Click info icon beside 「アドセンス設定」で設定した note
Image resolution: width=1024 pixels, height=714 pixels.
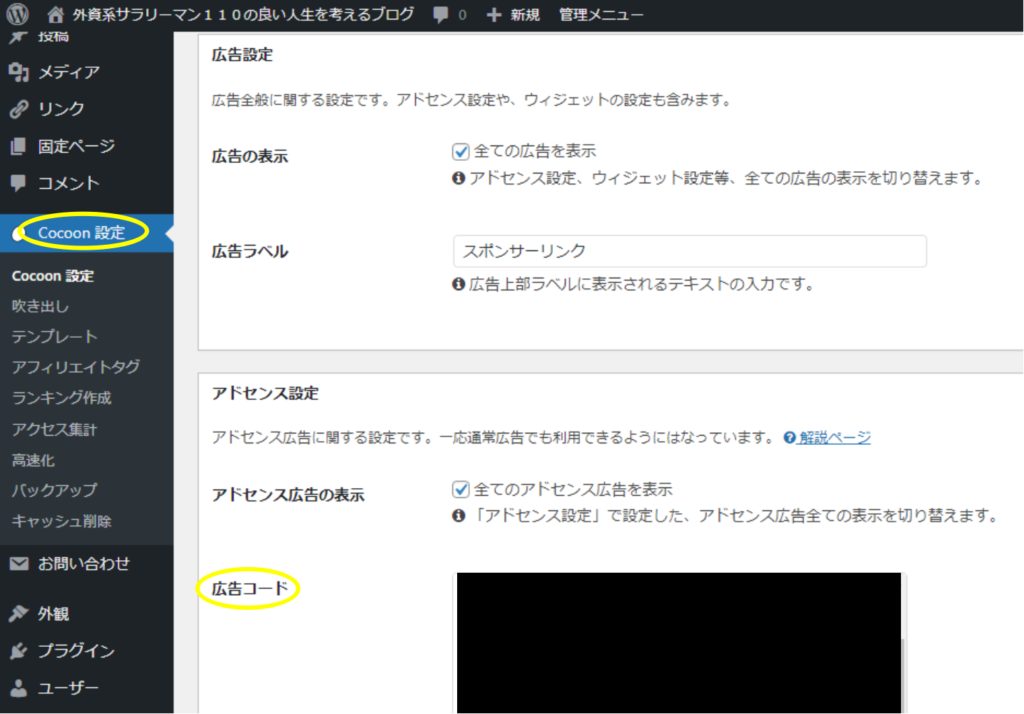coord(458,516)
